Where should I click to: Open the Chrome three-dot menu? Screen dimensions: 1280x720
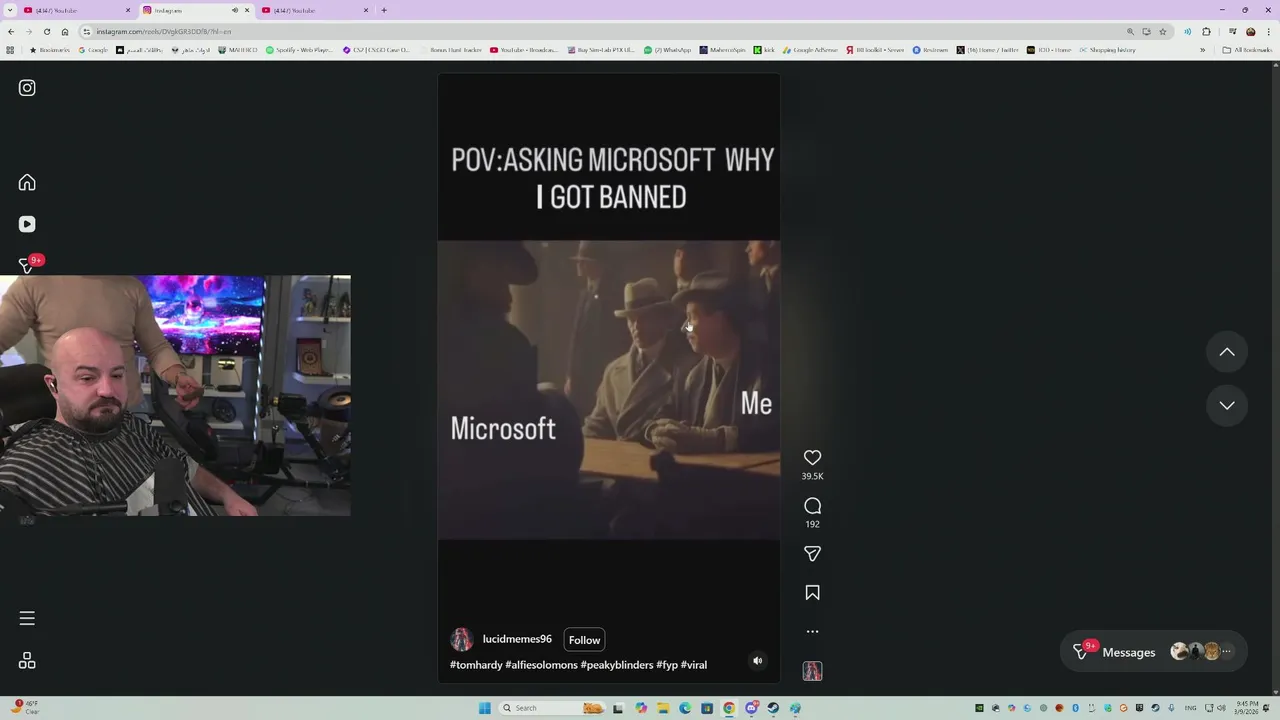[1269, 31]
